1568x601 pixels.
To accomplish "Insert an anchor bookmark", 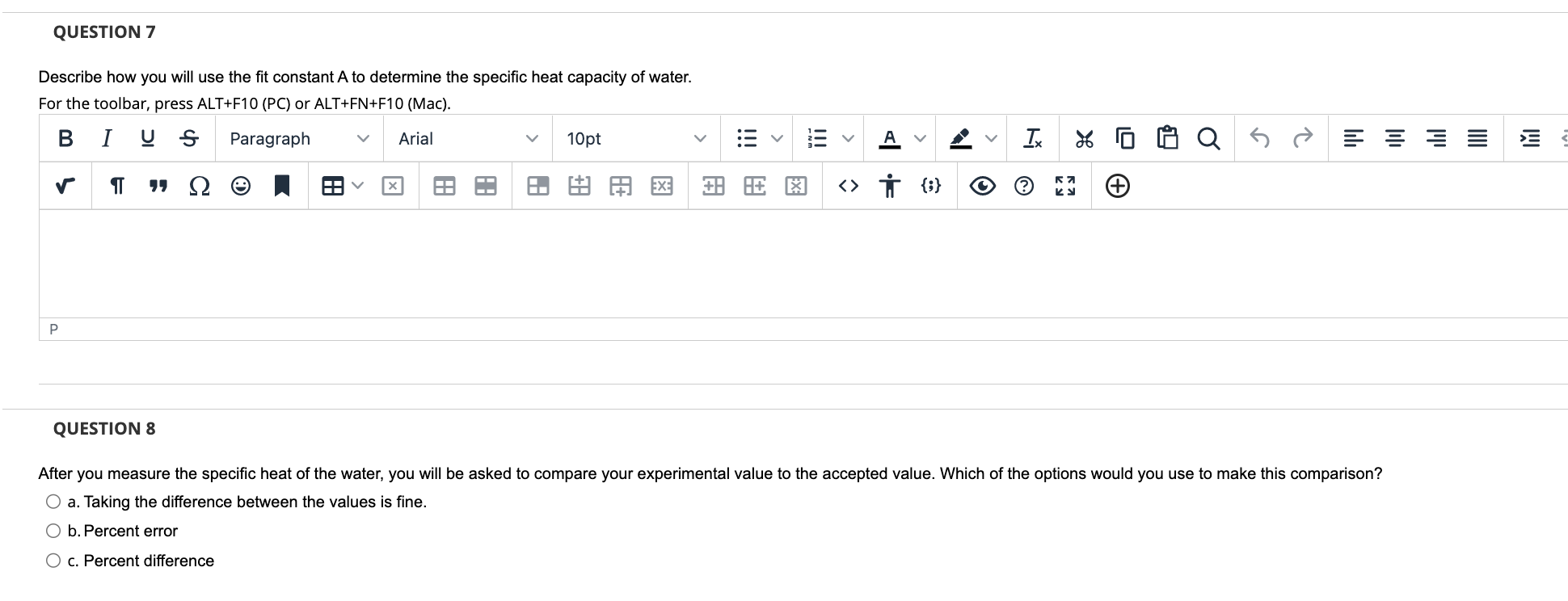I will [282, 187].
